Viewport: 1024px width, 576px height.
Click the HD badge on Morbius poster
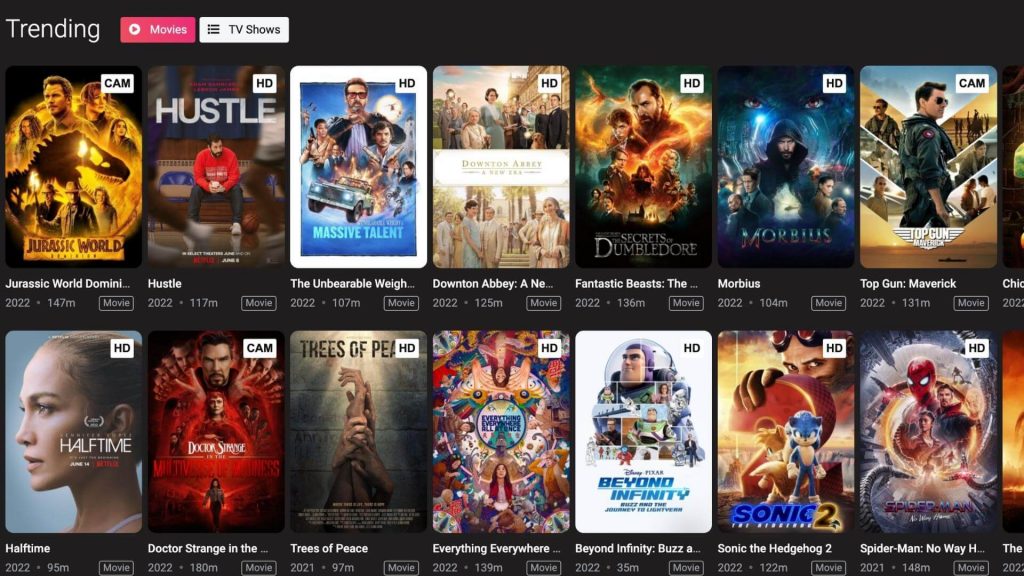[x=834, y=83]
